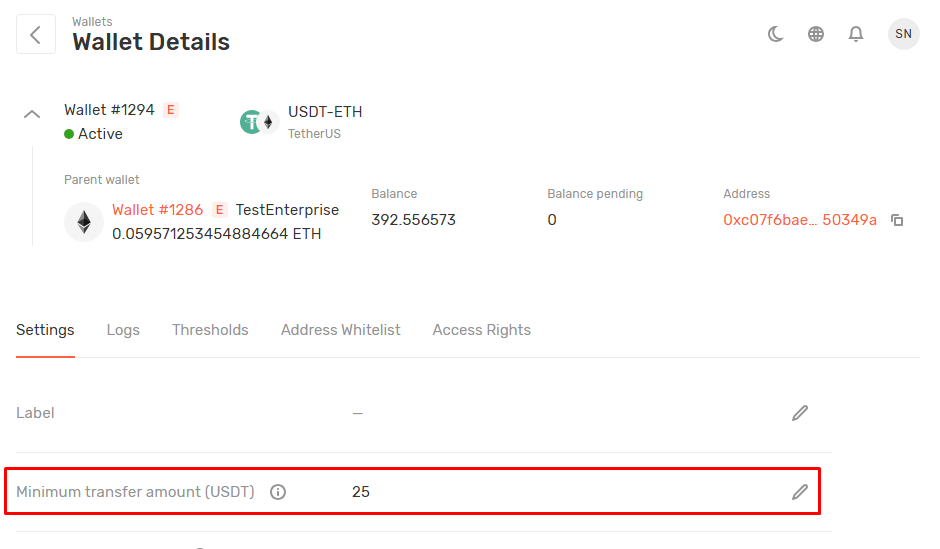Image resolution: width=940 pixels, height=549 pixels.
Task: Open the Address Whitelist tab
Action: [340, 330]
